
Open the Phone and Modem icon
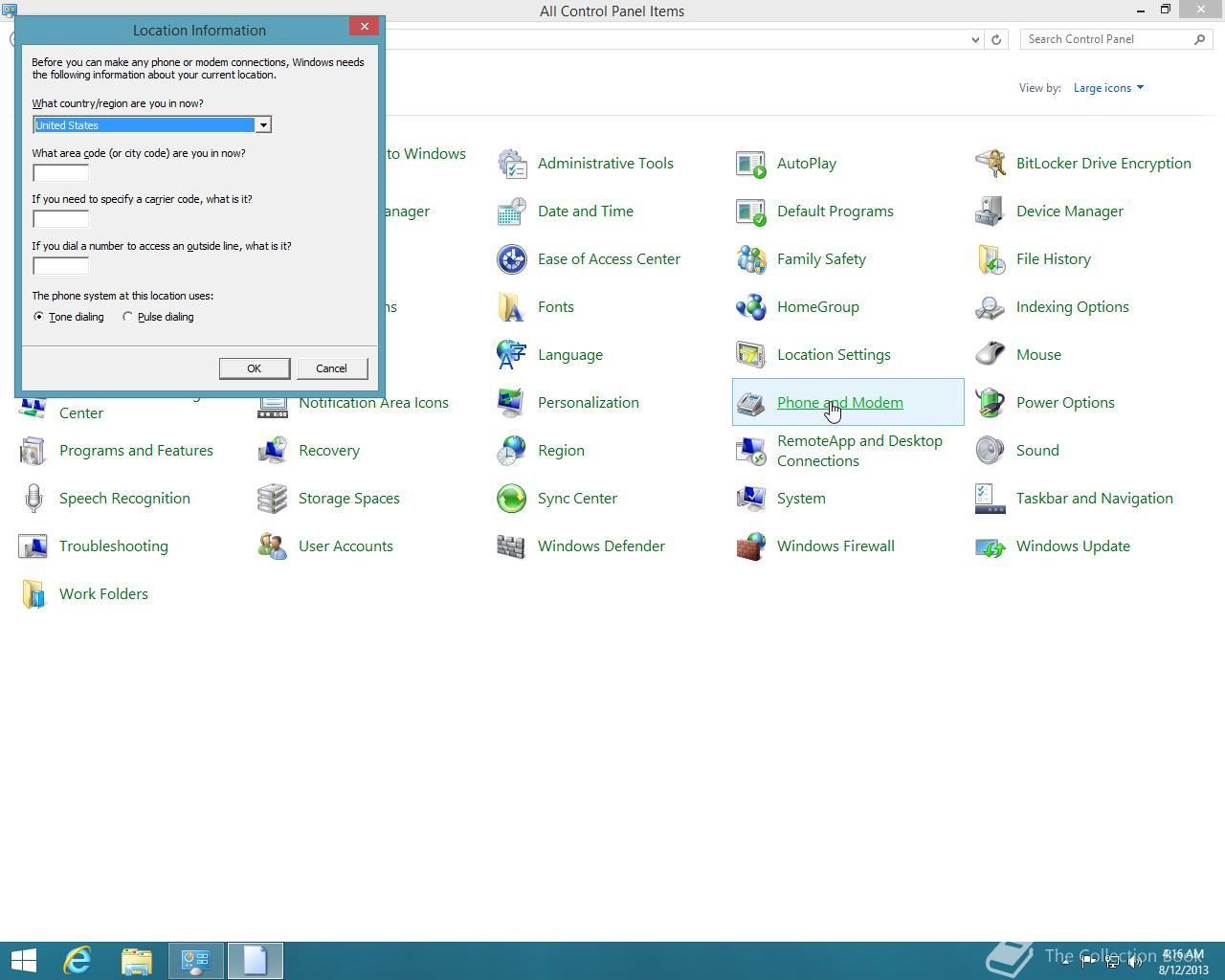751,403
